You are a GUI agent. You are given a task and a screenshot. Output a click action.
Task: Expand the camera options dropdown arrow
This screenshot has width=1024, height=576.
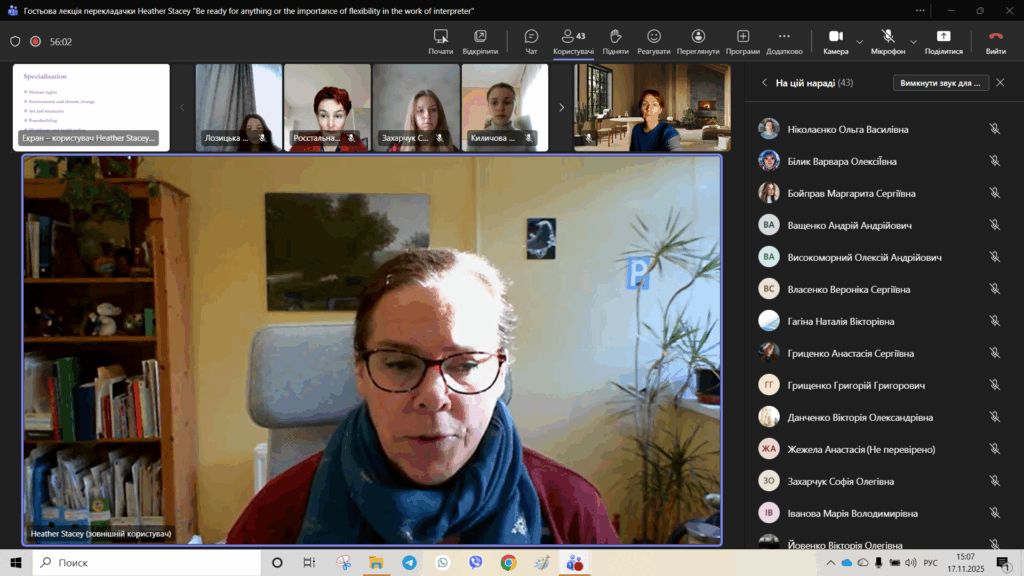tap(859, 42)
